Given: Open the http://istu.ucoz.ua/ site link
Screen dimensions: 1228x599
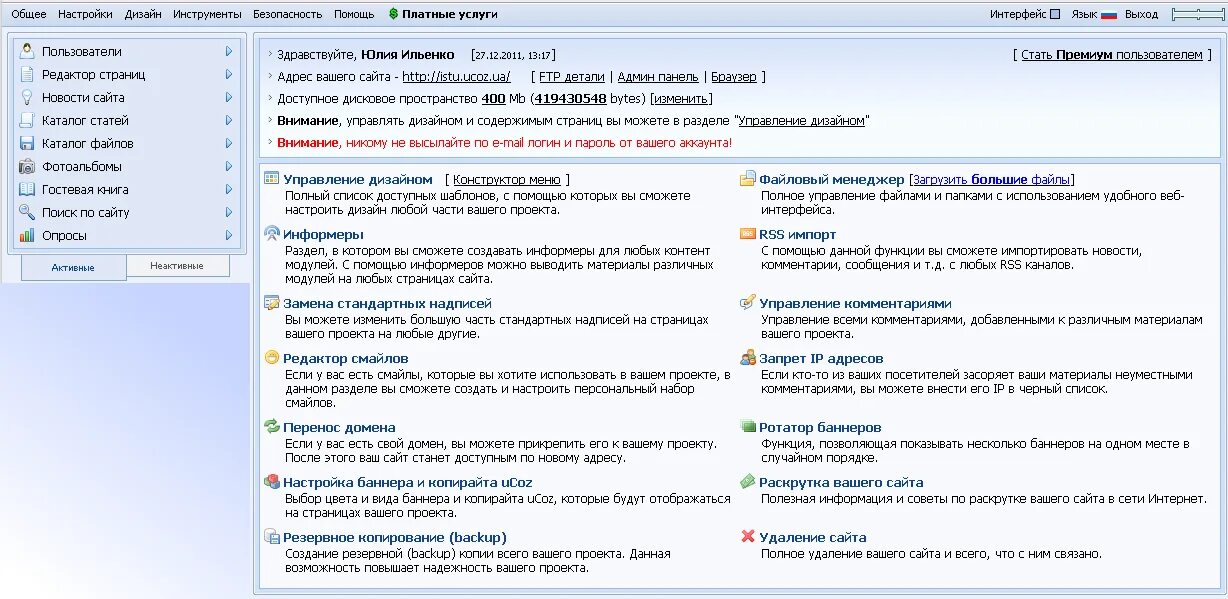Looking at the screenshot, I should point(456,76).
